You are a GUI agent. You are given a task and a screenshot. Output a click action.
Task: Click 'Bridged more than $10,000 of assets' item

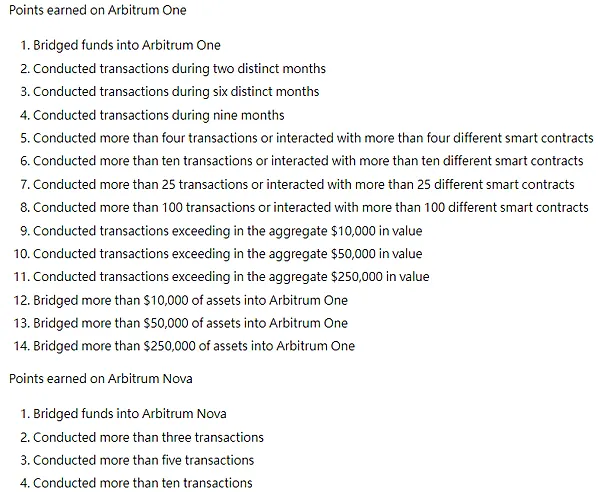[x=190, y=300]
